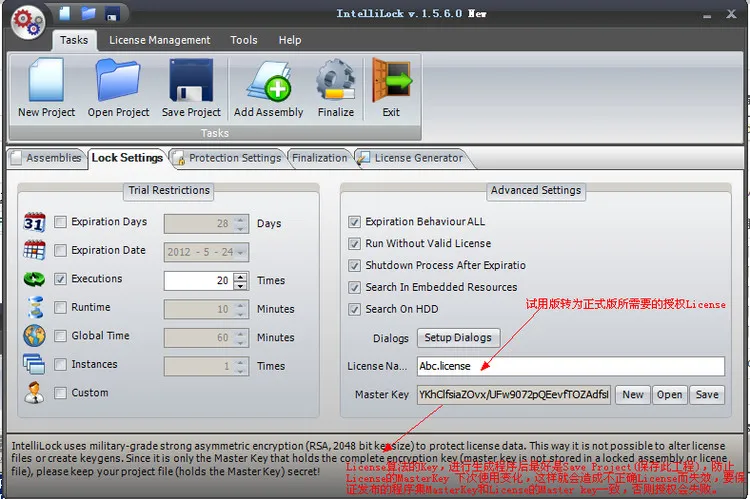The height and width of the screenshot is (499, 750).
Task: Open the Tools menu
Action: click(x=244, y=40)
